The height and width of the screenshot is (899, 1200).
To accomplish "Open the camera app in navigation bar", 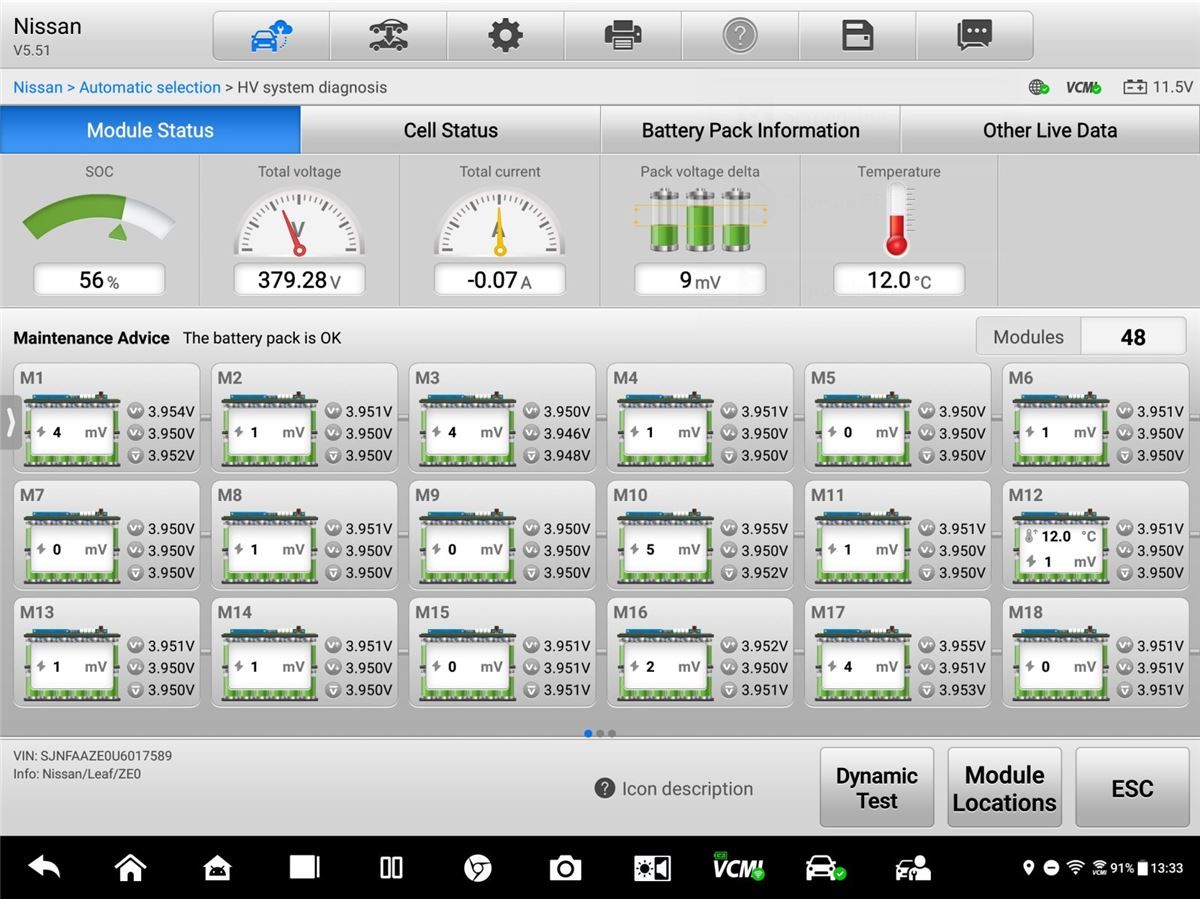I will click(x=564, y=868).
